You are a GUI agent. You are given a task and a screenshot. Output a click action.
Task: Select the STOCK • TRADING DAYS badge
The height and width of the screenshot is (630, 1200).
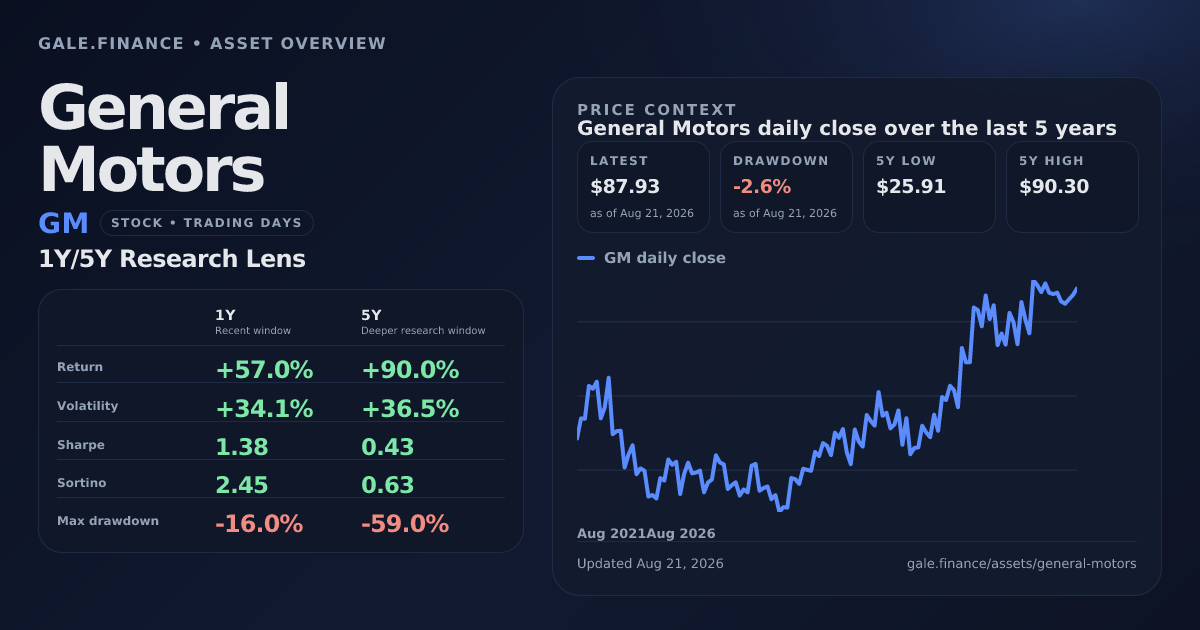point(207,223)
